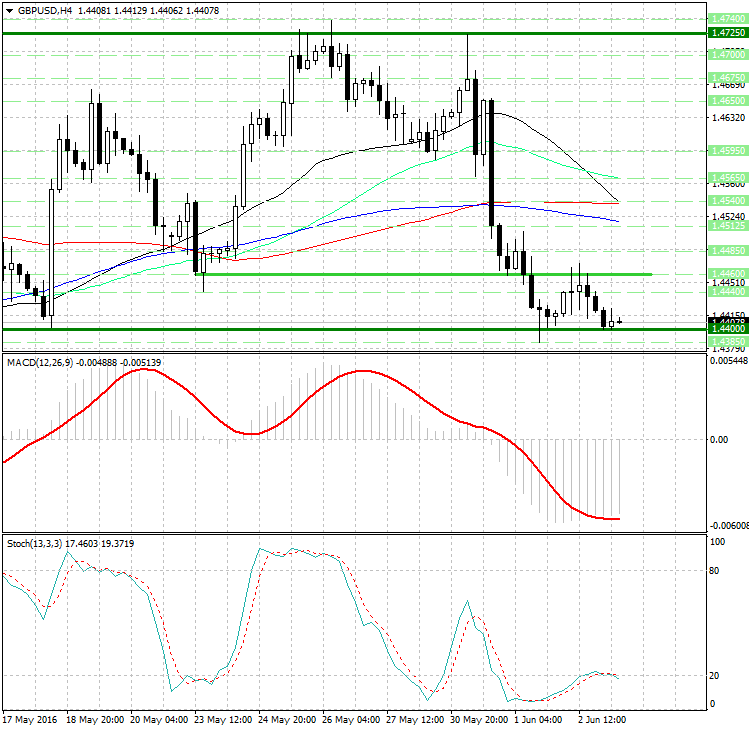Screen dimensions: 749x731
Task: Click the 18 May 20:00 time label
Action: [x=95, y=720]
